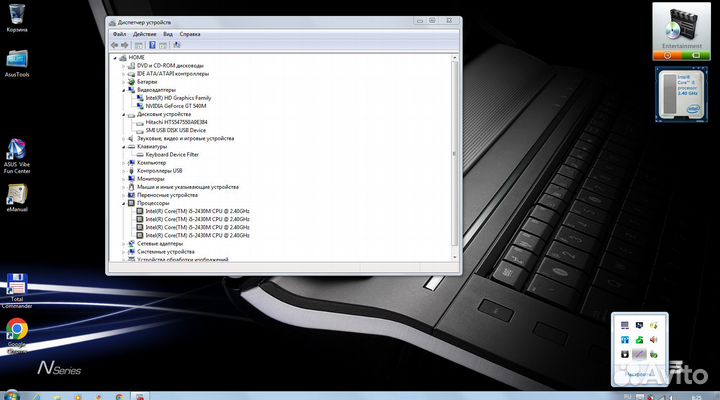Select NVIDIA GeForce GT 540M device
Image resolution: width=720 pixels, height=400 pixels.
coord(176,106)
